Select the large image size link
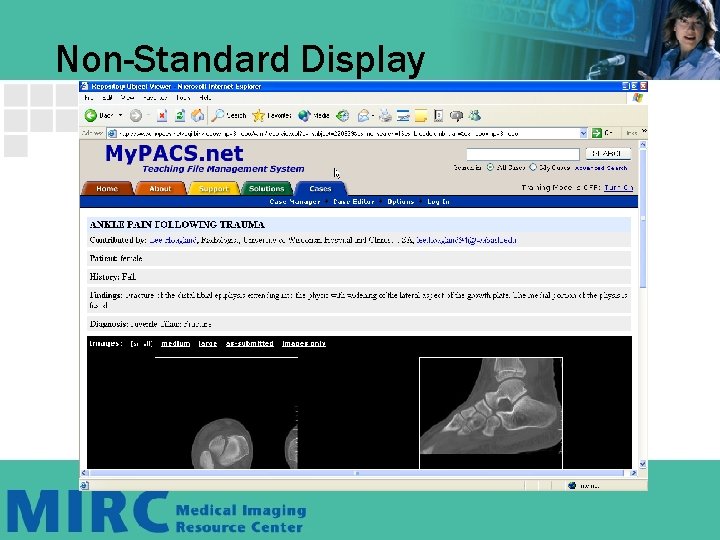Screen dimensions: 720x540 tap(208, 343)
